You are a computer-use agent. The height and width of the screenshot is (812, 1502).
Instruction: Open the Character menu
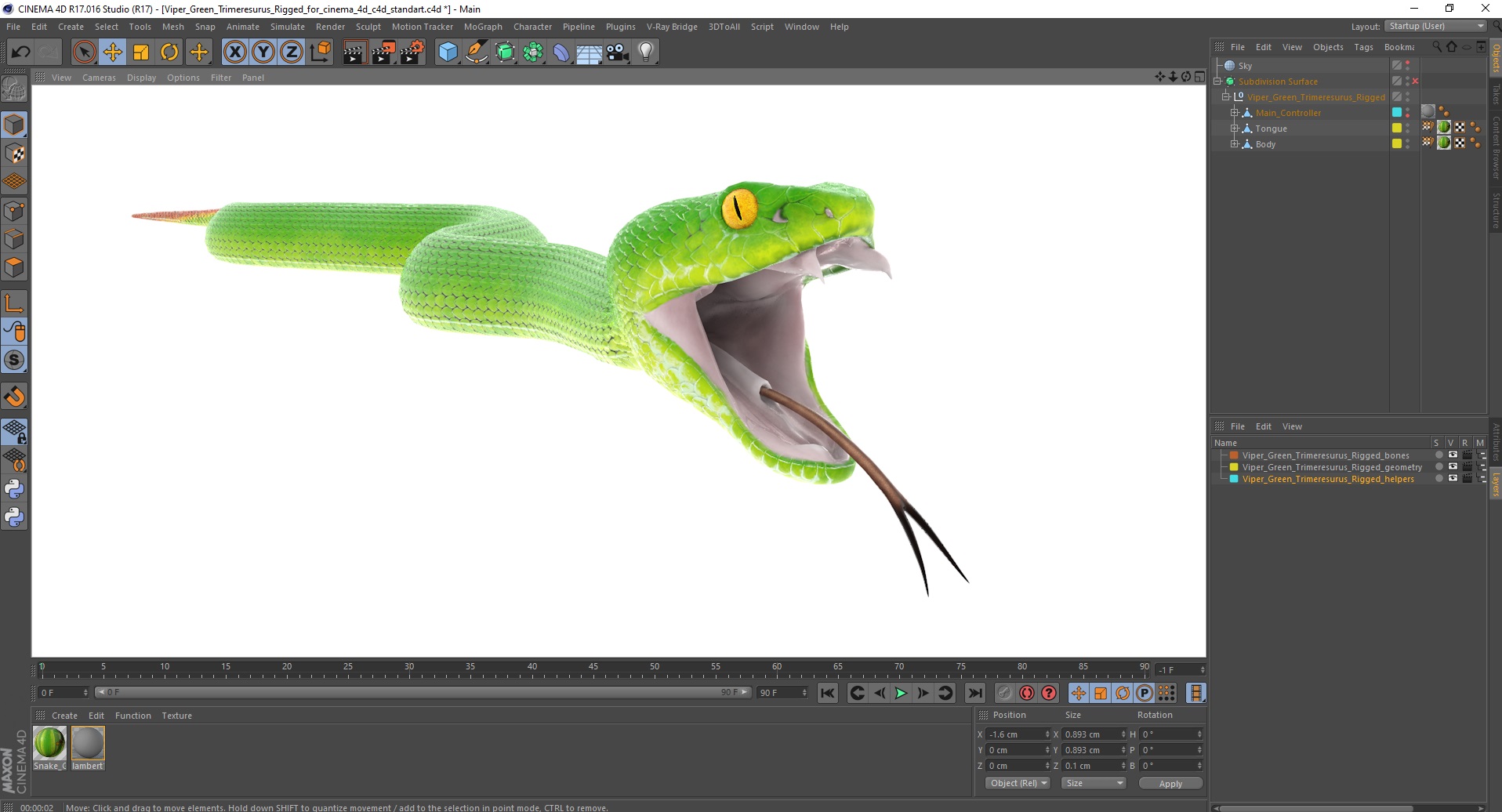(533, 27)
